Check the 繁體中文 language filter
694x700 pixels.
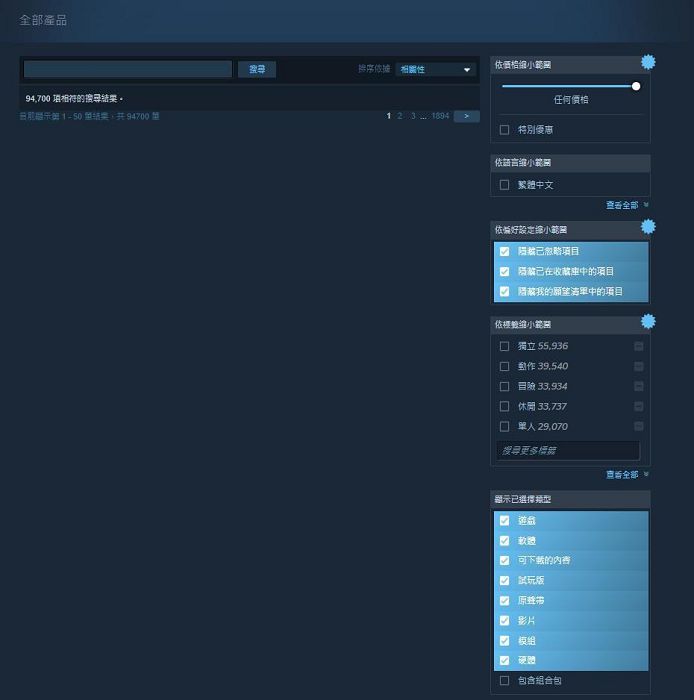(x=504, y=185)
